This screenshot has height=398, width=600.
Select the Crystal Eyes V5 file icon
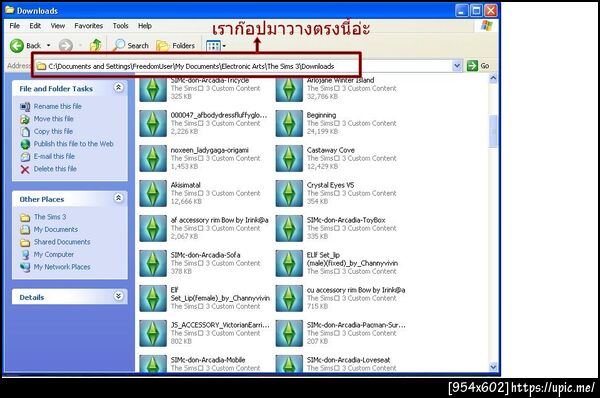click(x=289, y=193)
